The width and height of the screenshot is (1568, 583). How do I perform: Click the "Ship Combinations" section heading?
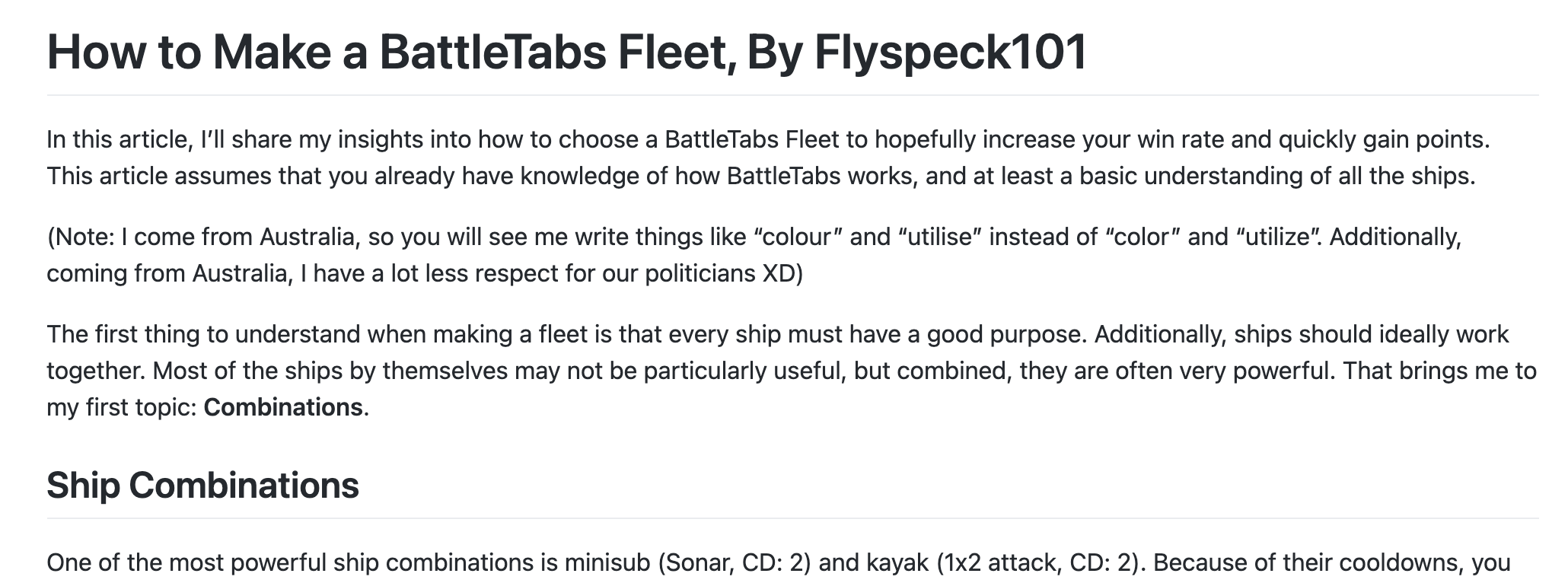pyautogui.click(x=202, y=485)
